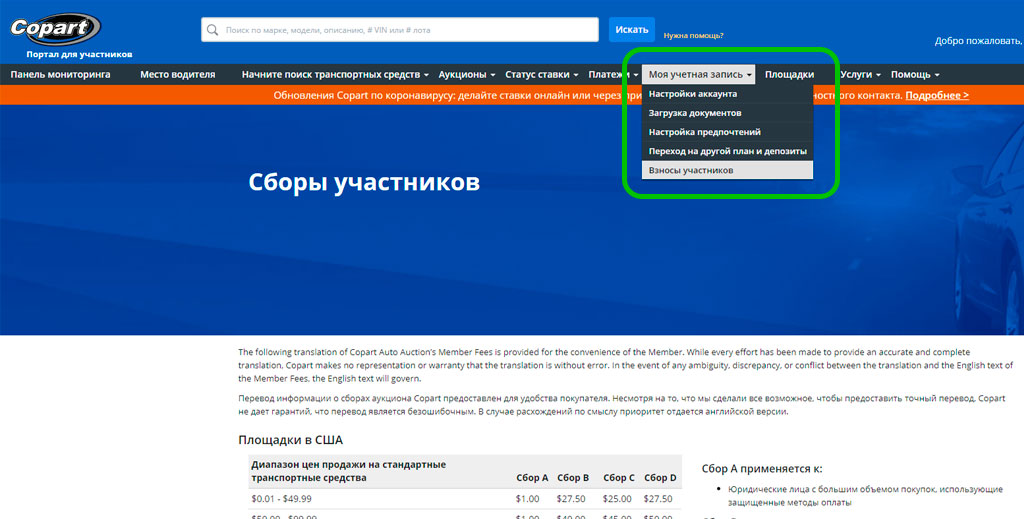Click the Сбор B column header
Viewport: 1024px width, 519px height.
[573, 478]
